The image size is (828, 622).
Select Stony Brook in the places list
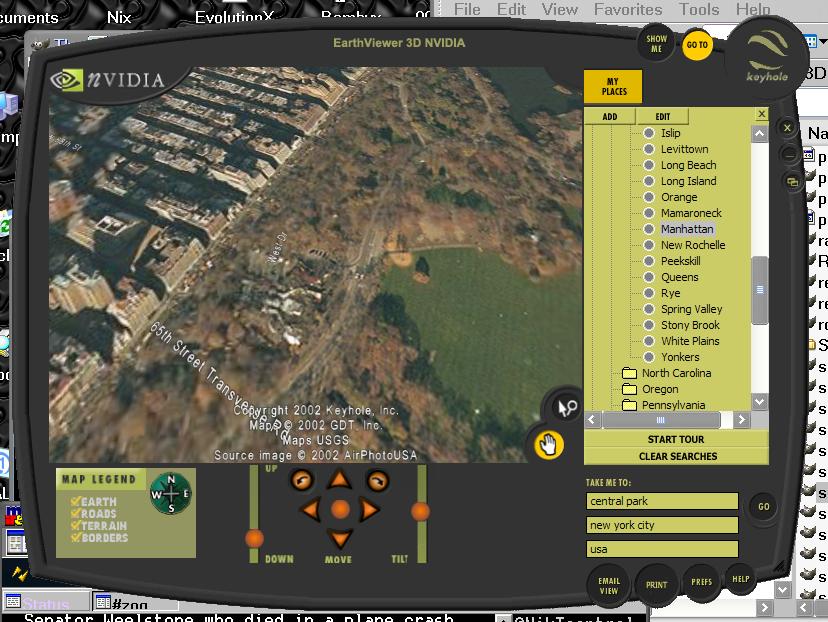tap(690, 325)
